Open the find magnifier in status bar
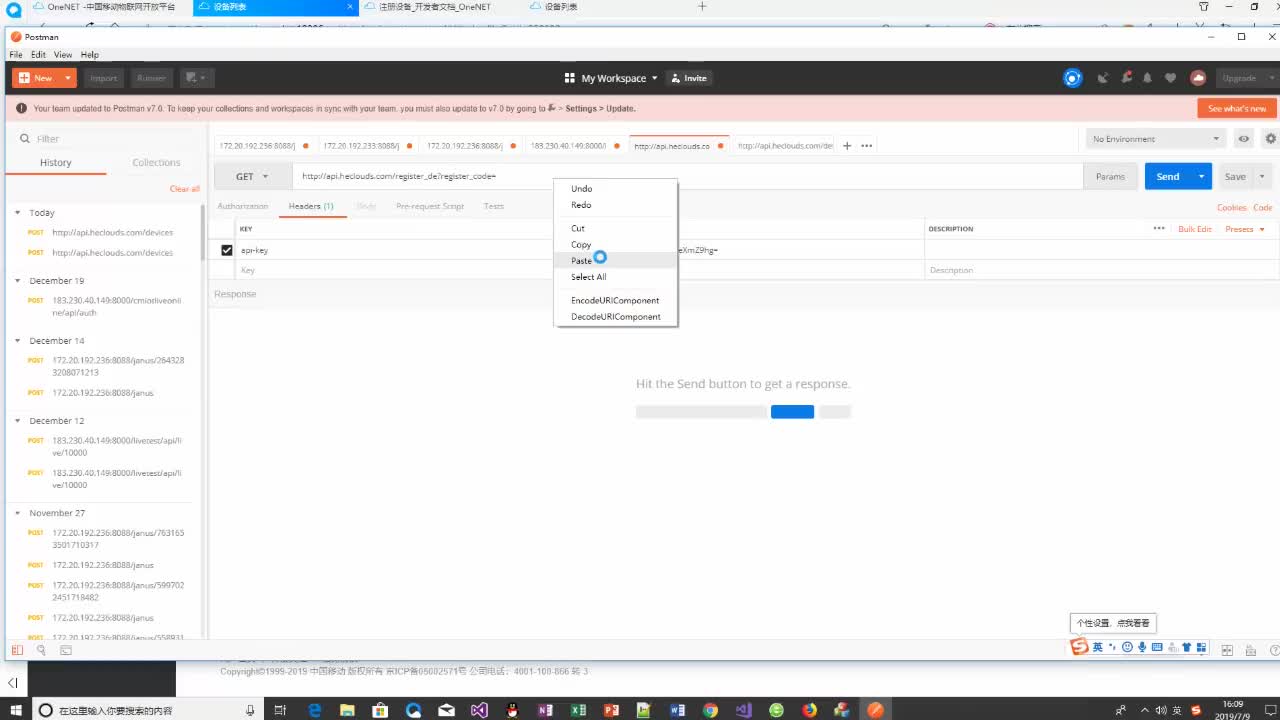 (41, 650)
